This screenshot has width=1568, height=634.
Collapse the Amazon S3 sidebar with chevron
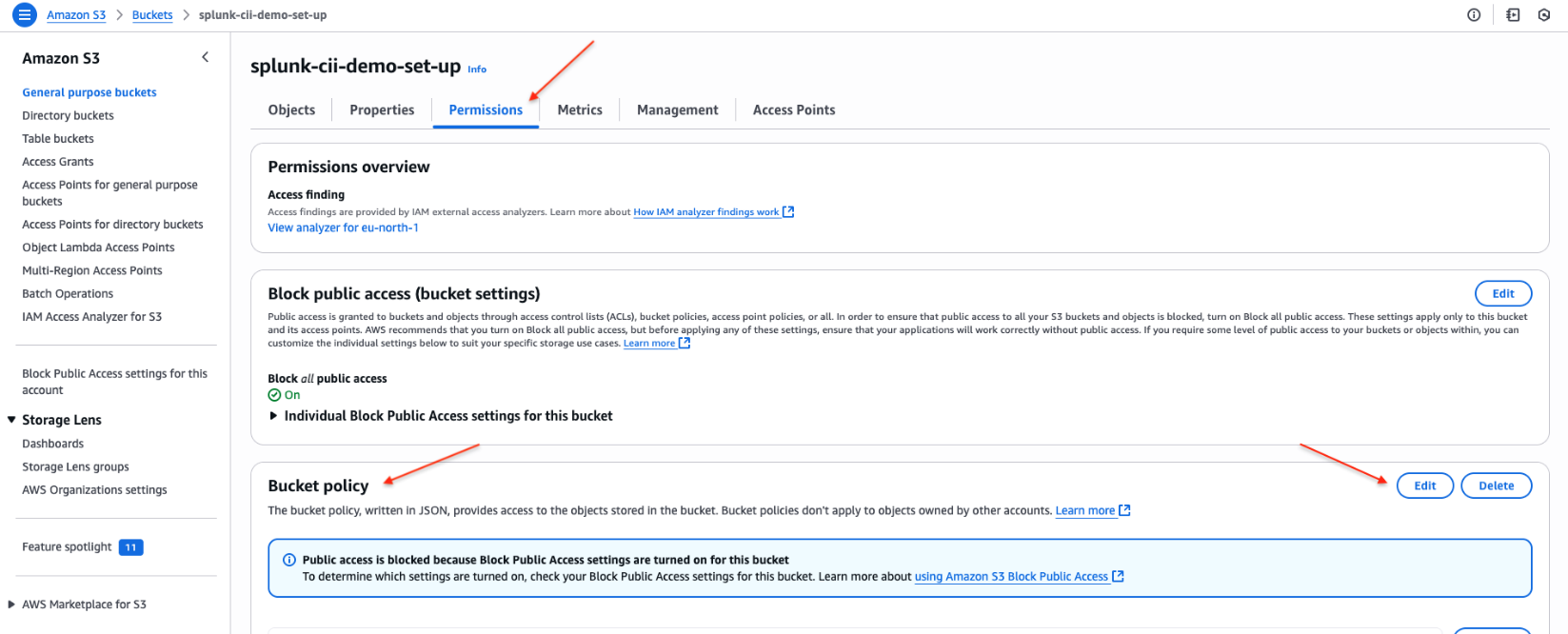click(x=205, y=58)
